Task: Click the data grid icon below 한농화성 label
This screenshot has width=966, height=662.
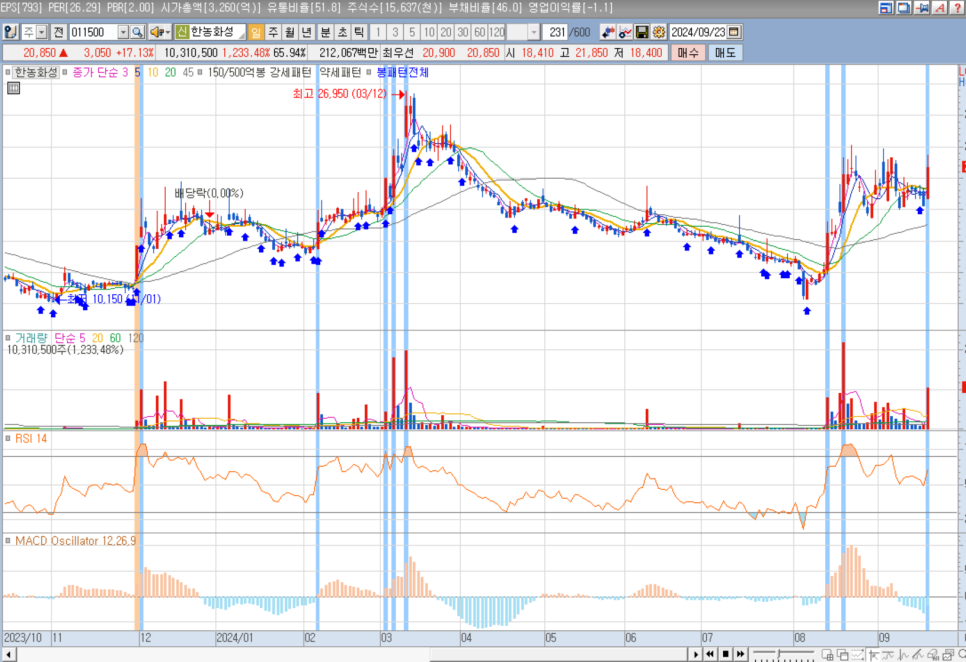Action: (14, 88)
